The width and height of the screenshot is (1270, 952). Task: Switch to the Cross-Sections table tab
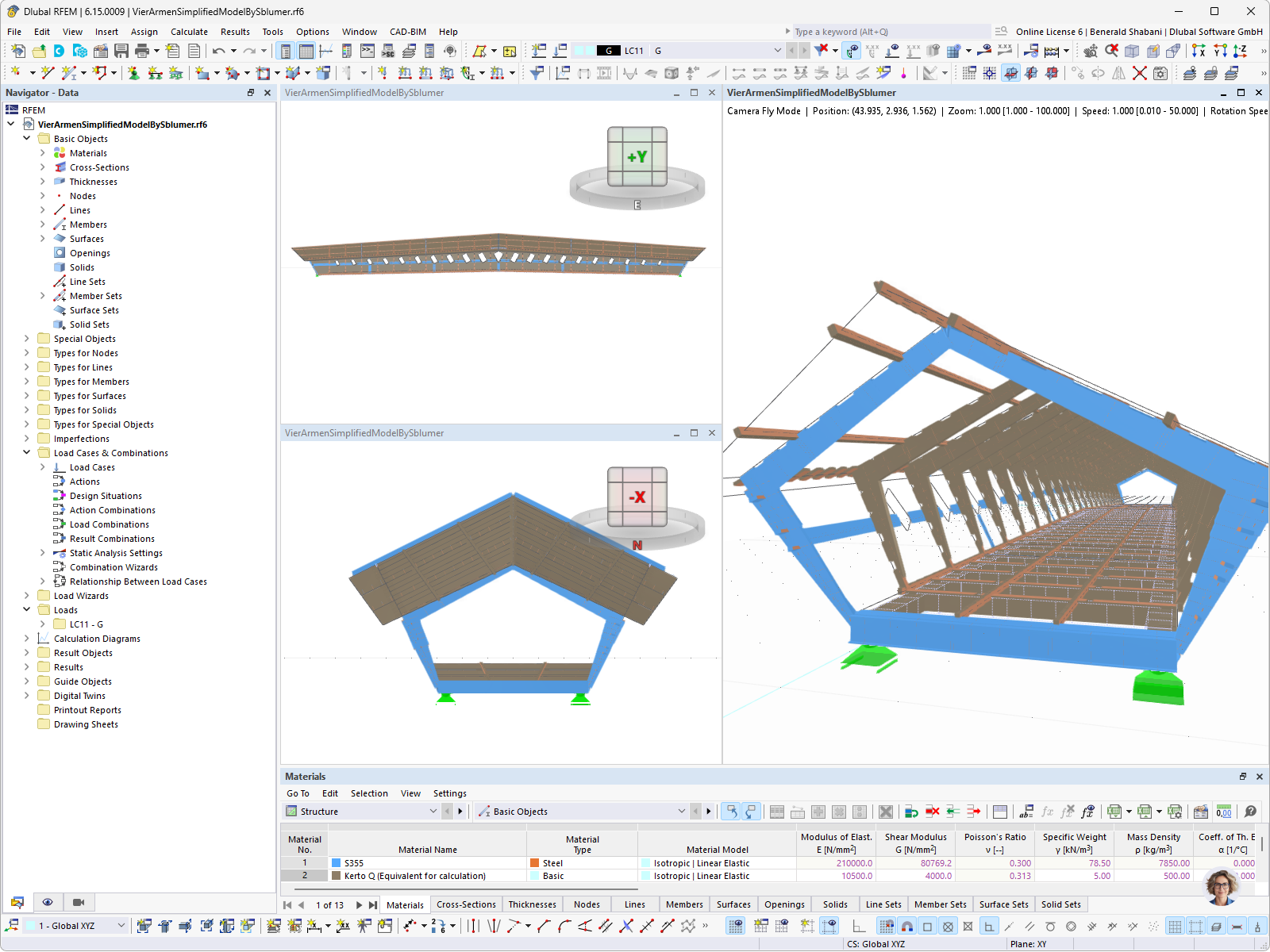pos(466,904)
